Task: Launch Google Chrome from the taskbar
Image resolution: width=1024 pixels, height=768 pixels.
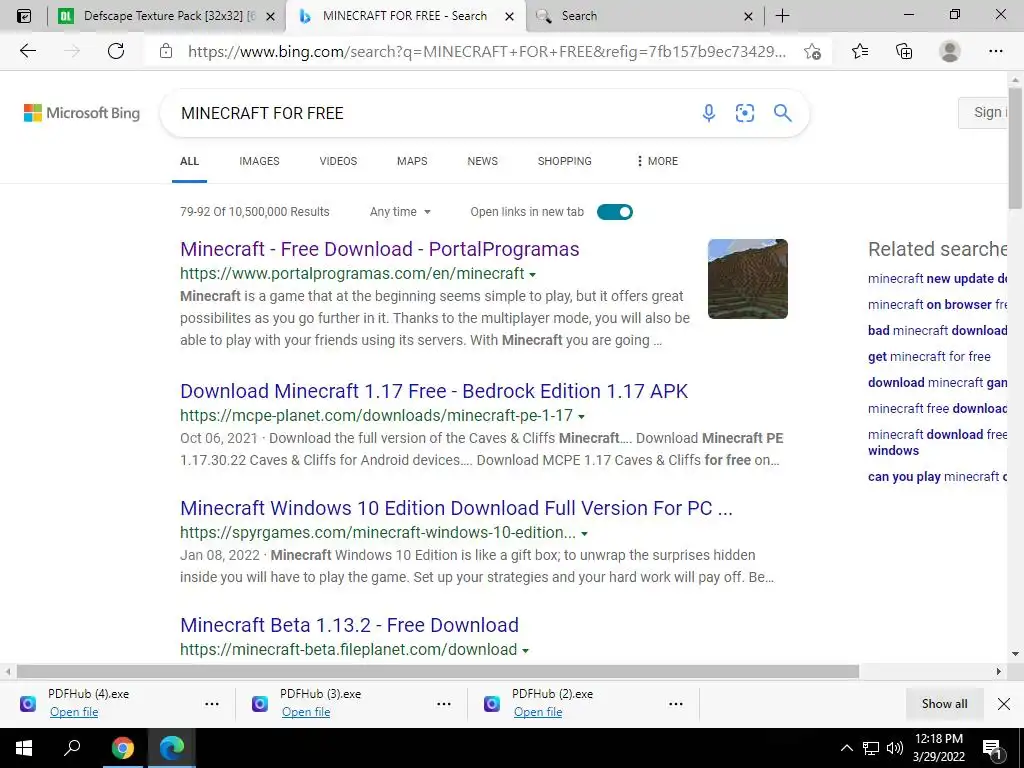Action: (122, 748)
